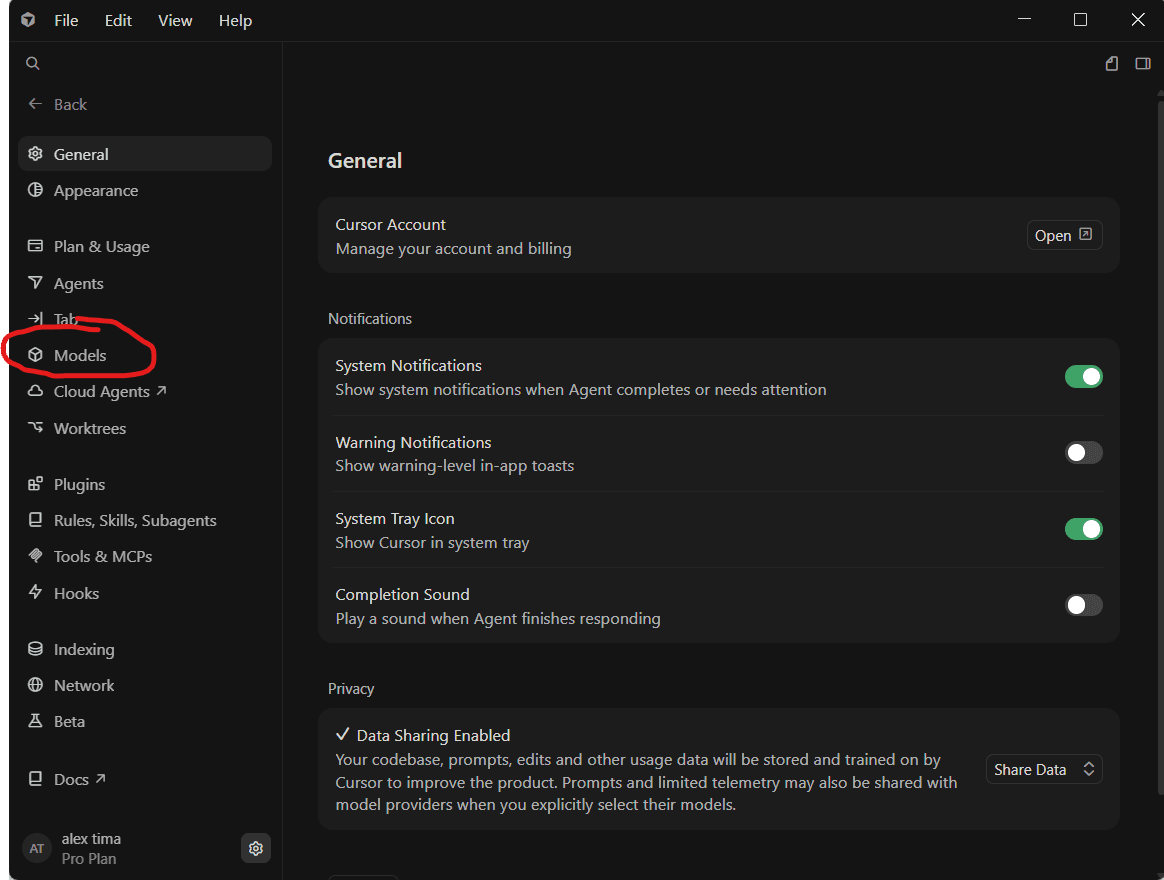Click the 'Cursor Account' label
Image resolution: width=1164 pixels, height=880 pixels.
(390, 224)
